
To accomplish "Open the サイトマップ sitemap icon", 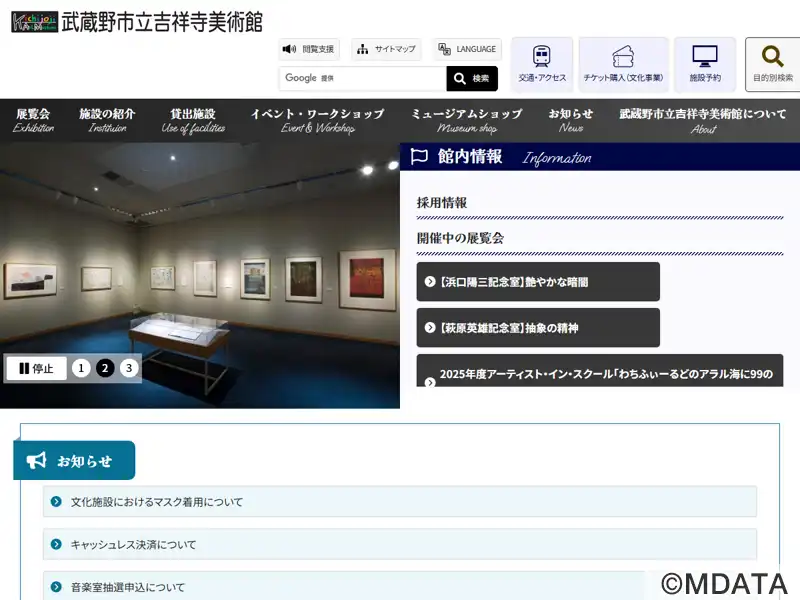I will [x=363, y=49].
